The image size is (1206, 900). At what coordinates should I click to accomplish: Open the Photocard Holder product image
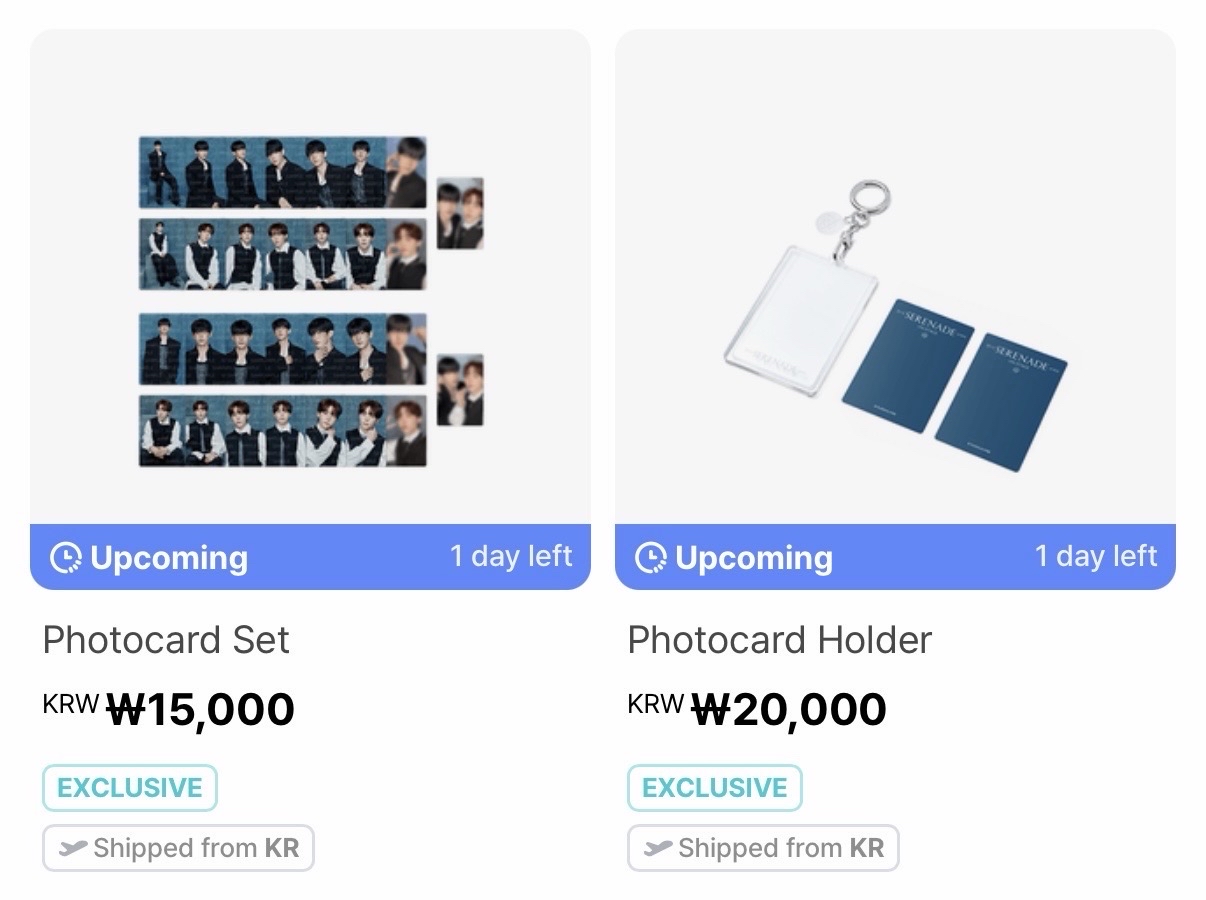tap(895, 300)
